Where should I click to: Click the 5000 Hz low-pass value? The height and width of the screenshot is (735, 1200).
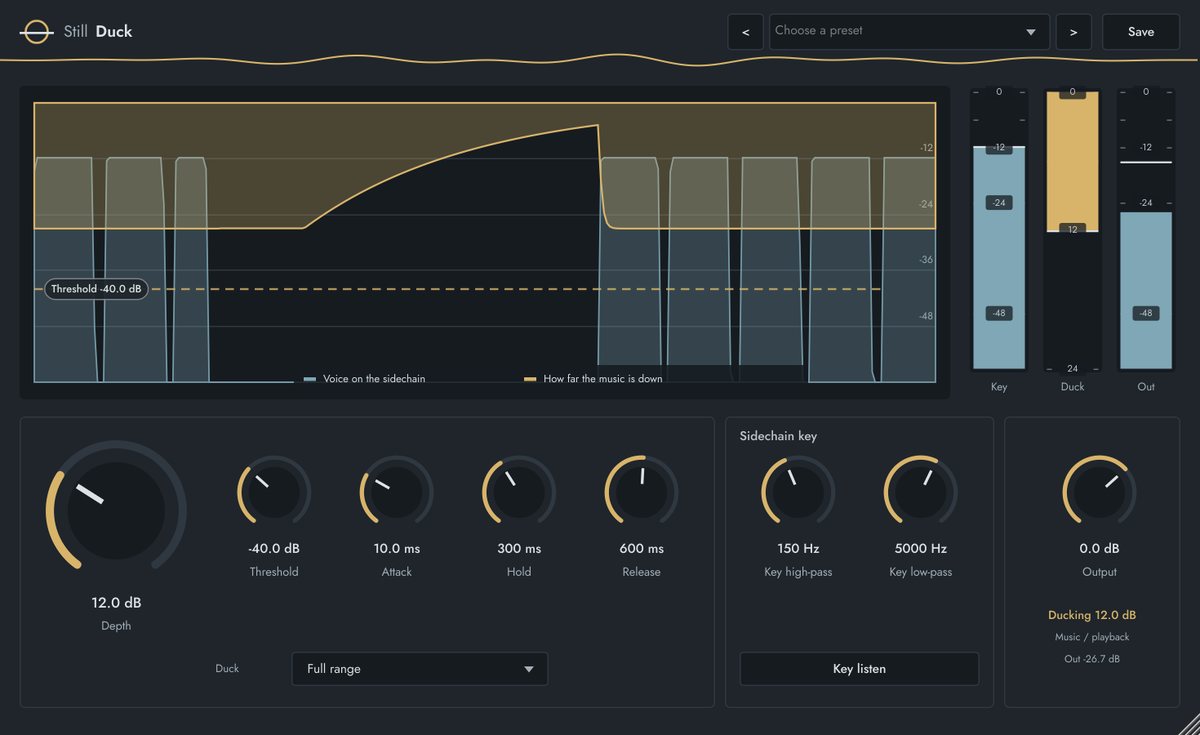(920, 549)
